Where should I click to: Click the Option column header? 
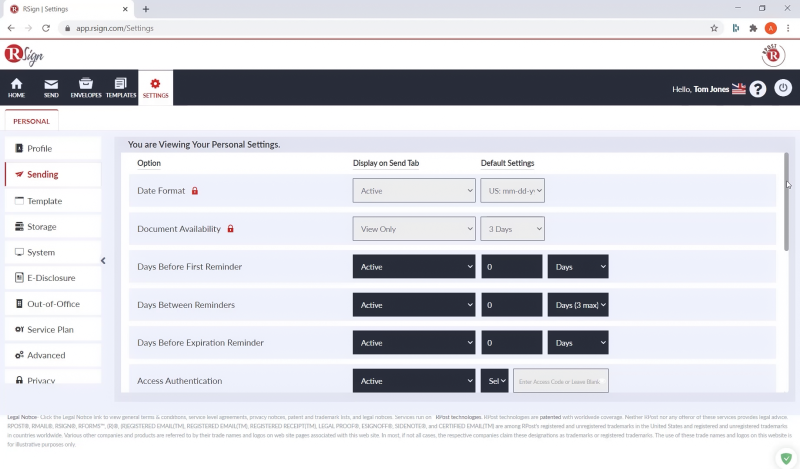[x=149, y=163]
